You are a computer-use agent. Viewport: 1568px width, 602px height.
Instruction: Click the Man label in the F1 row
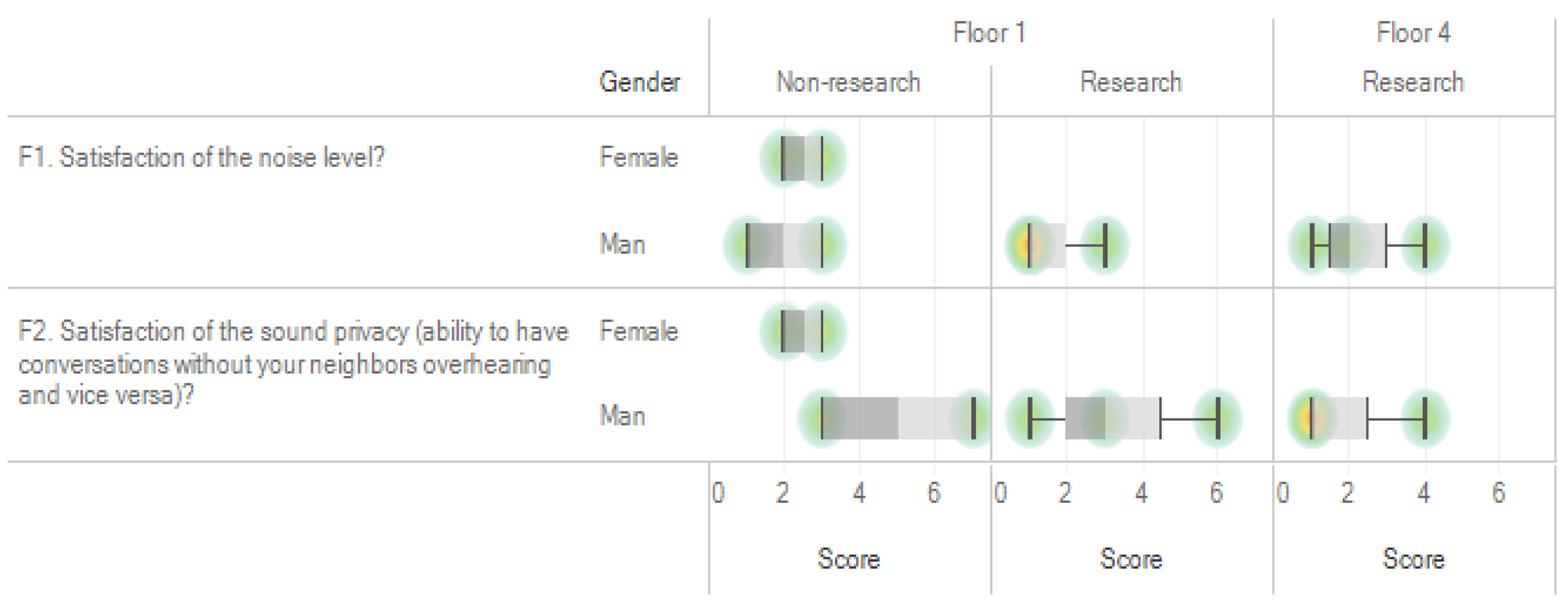click(x=622, y=245)
